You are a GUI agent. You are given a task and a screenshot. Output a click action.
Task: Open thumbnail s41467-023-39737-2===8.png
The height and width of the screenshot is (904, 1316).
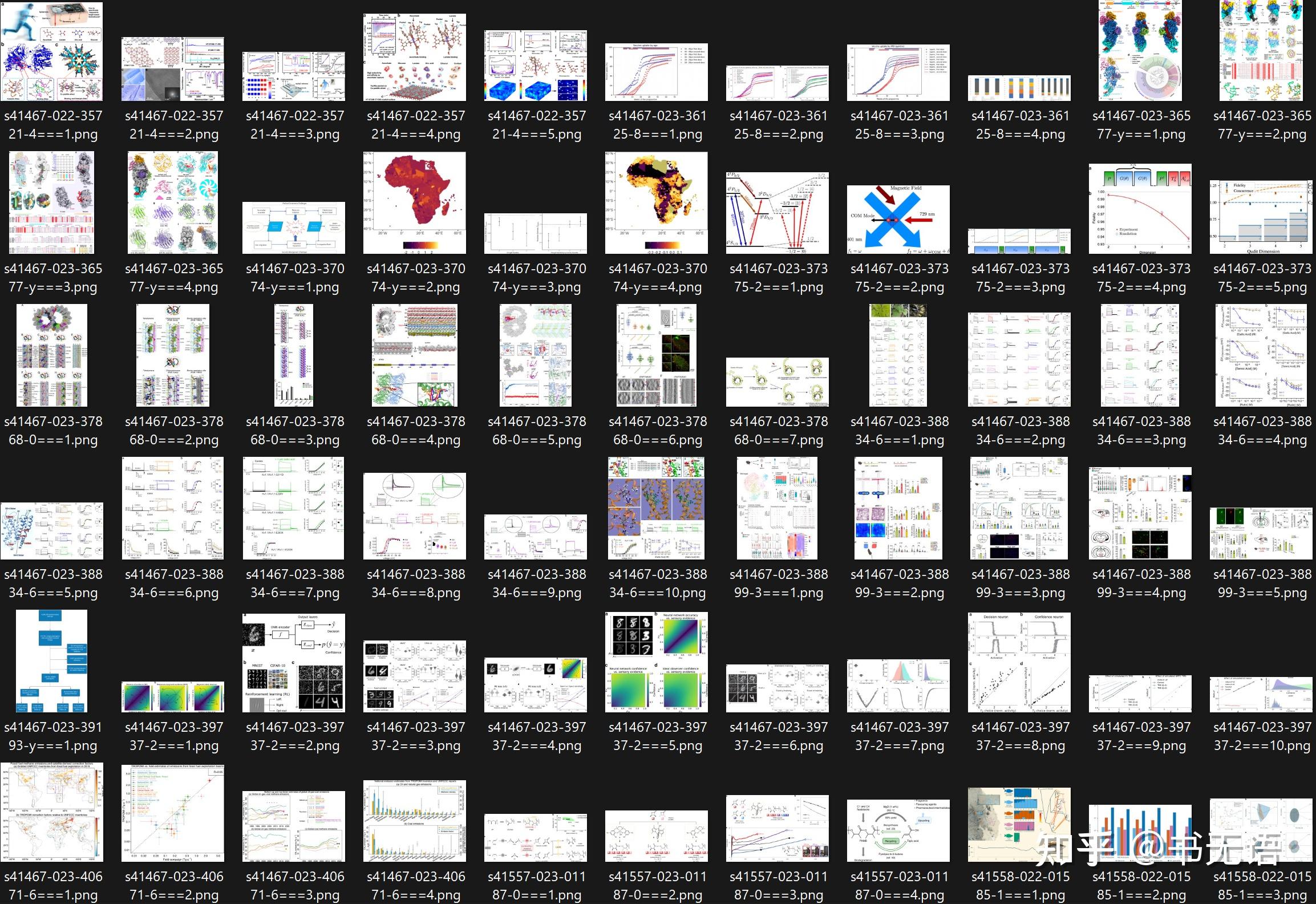click(x=1019, y=663)
